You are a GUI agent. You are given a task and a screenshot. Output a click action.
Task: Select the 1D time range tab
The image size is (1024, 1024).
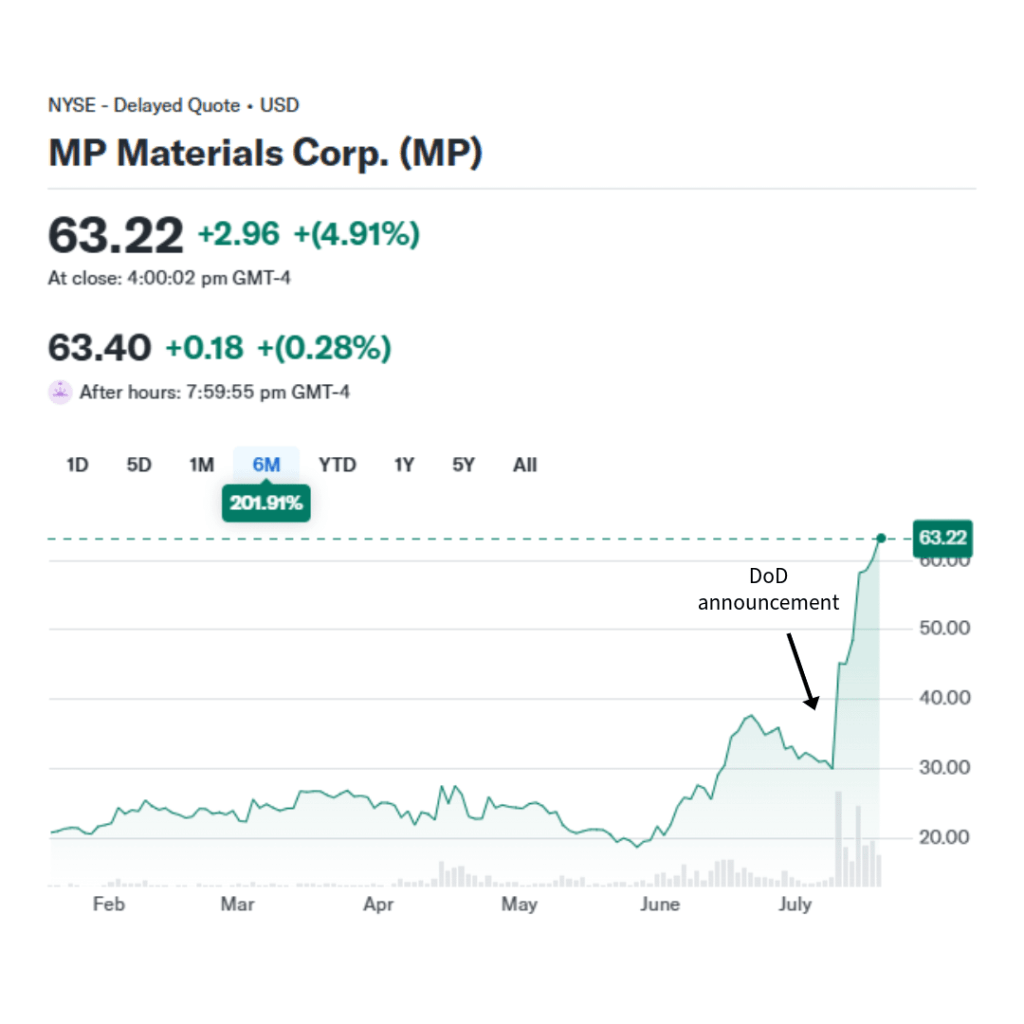pyautogui.click(x=77, y=464)
